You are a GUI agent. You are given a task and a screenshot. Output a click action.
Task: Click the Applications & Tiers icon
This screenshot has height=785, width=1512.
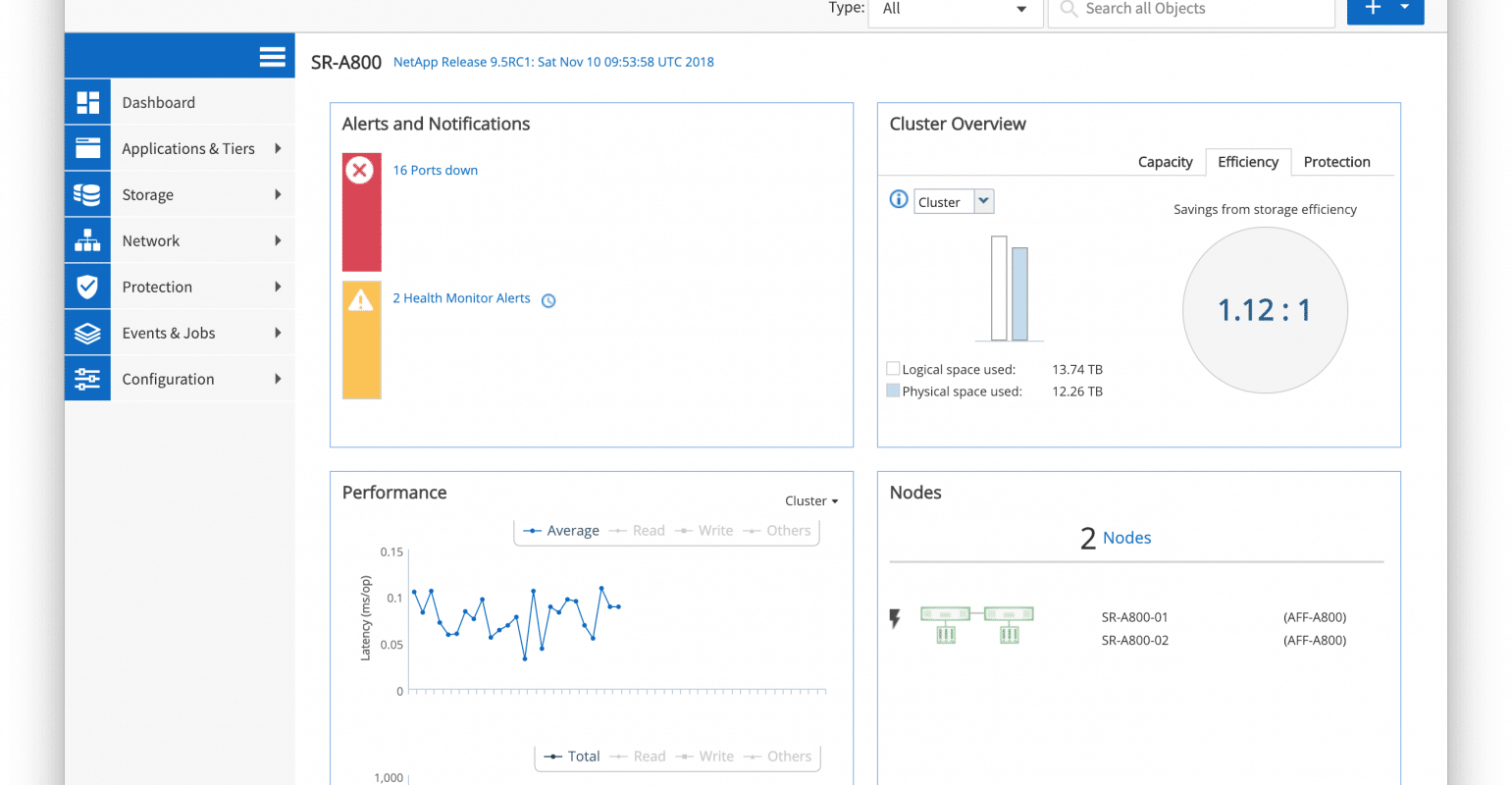click(x=87, y=148)
